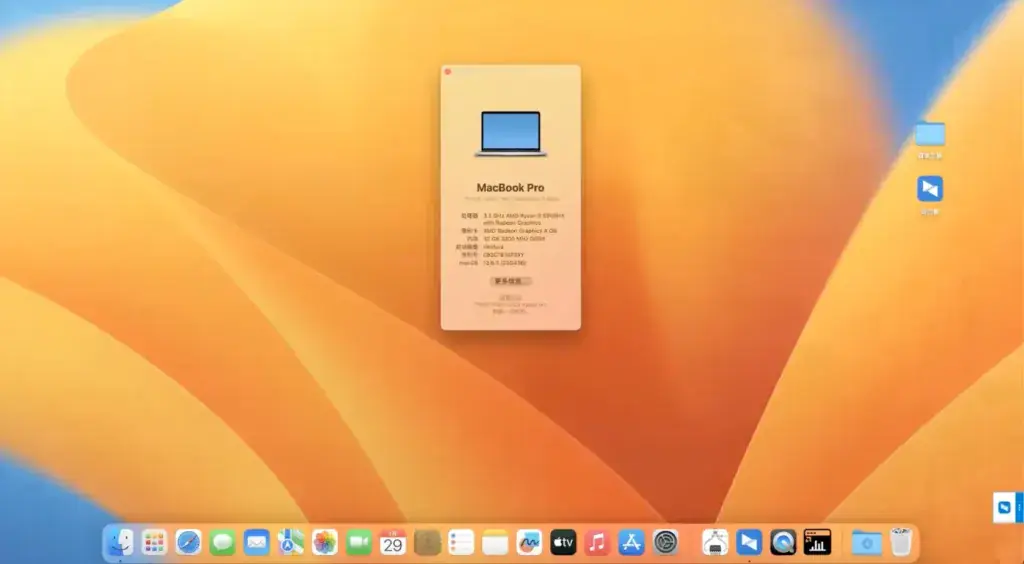Click the Ventura startup disk value
This screenshot has width=1024, height=564.
(x=494, y=247)
